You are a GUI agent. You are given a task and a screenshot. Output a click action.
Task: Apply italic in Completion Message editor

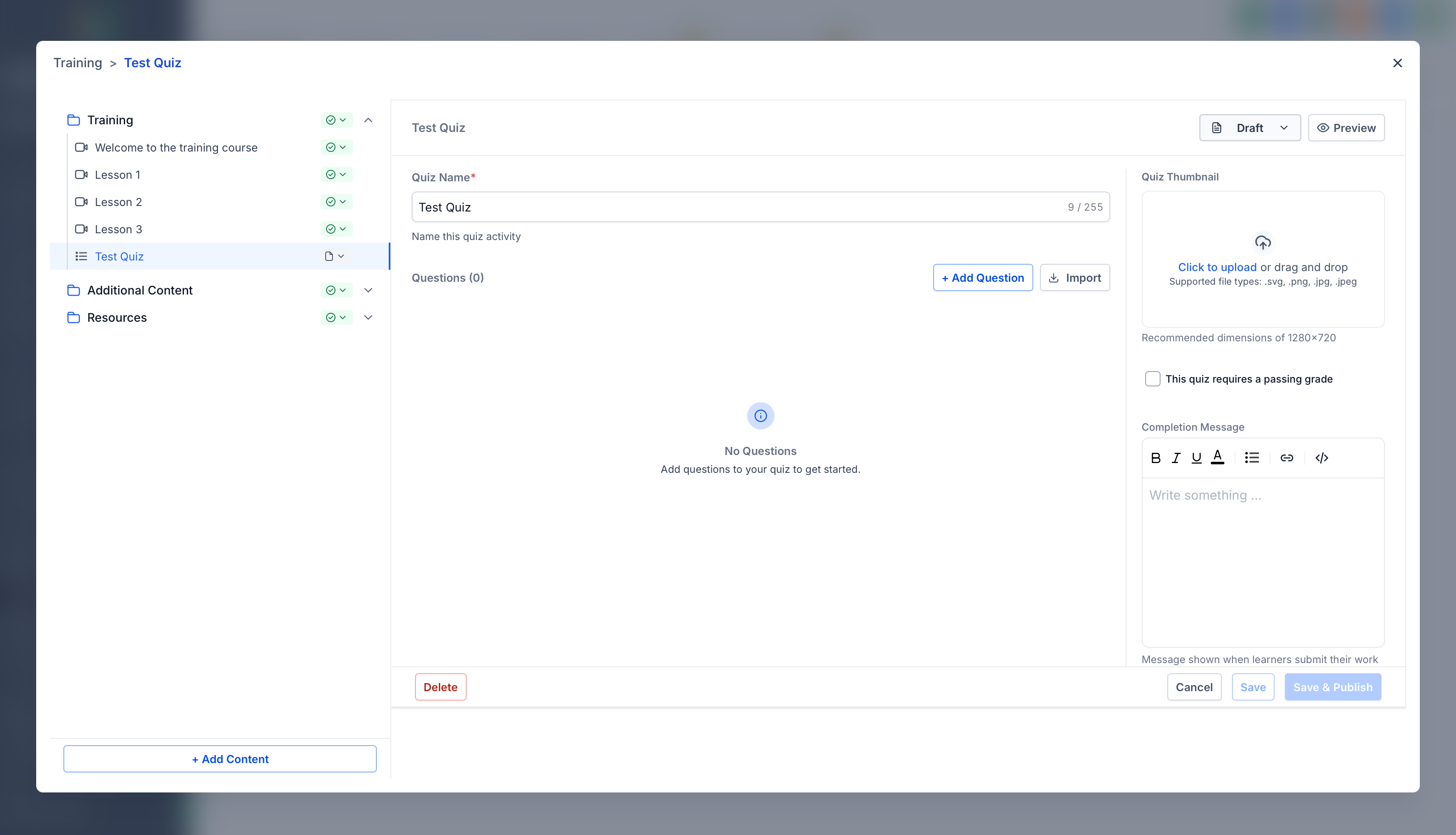click(x=1175, y=458)
